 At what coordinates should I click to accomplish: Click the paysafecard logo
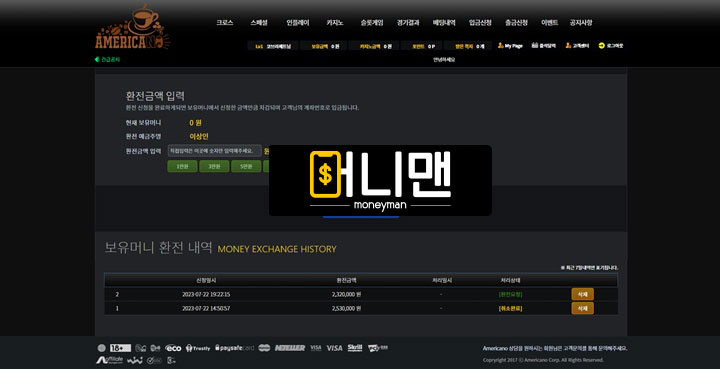pyautogui.click(x=234, y=348)
